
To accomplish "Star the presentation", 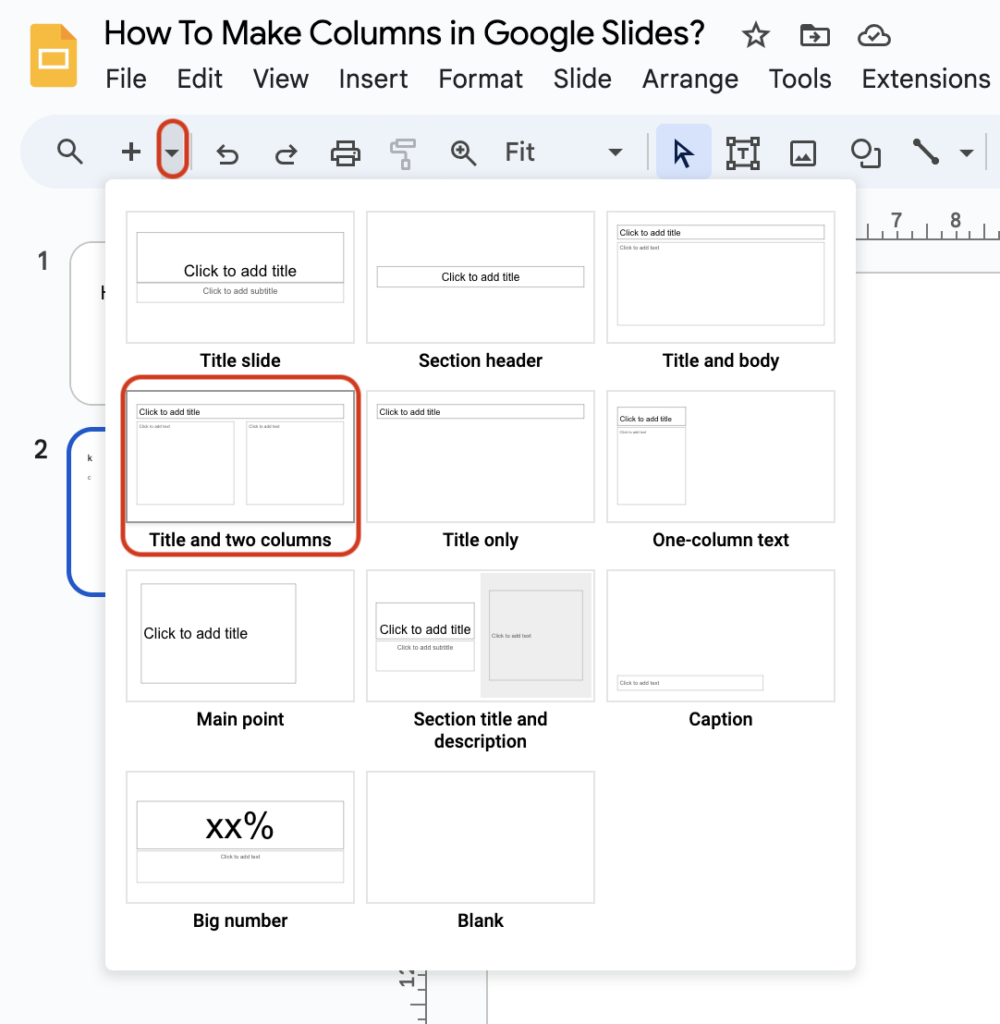I will coord(755,35).
